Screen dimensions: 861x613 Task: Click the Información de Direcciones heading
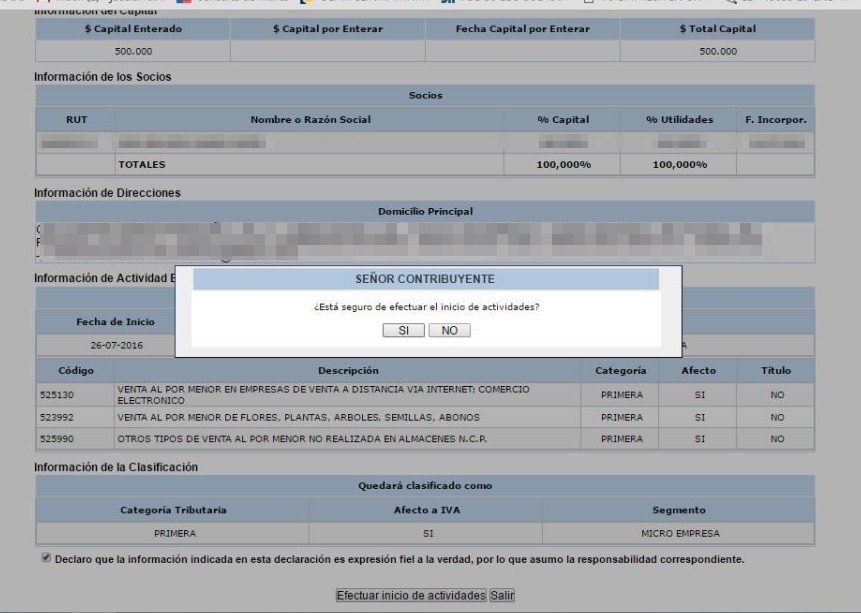pyautogui.click(x=107, y=193)
